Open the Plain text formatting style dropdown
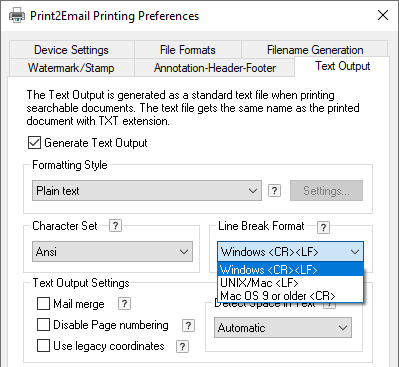 pyautogui.click(x=147, y=191)
